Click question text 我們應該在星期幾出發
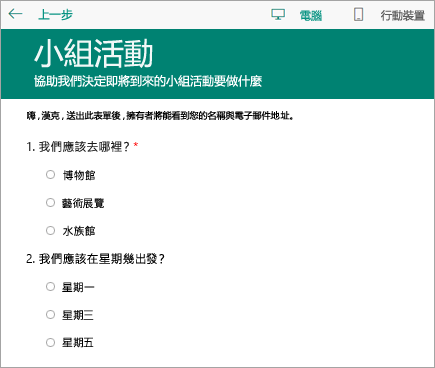Viewport: 435px width, 368px height. pyautogui.click(x=102, y=259)
